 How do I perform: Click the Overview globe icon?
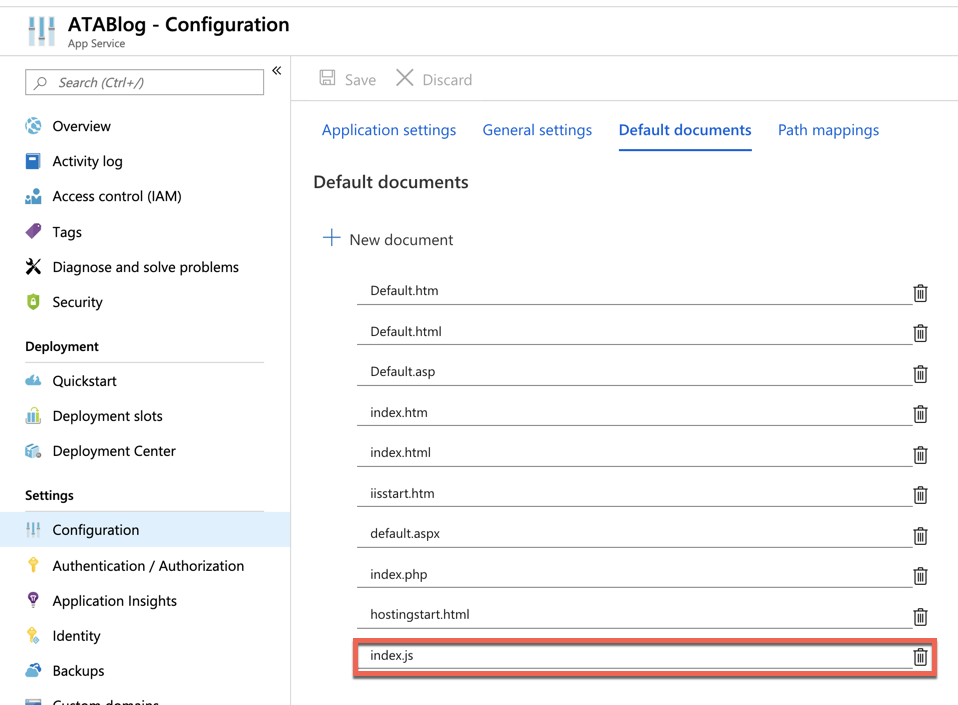click(34, 126)
